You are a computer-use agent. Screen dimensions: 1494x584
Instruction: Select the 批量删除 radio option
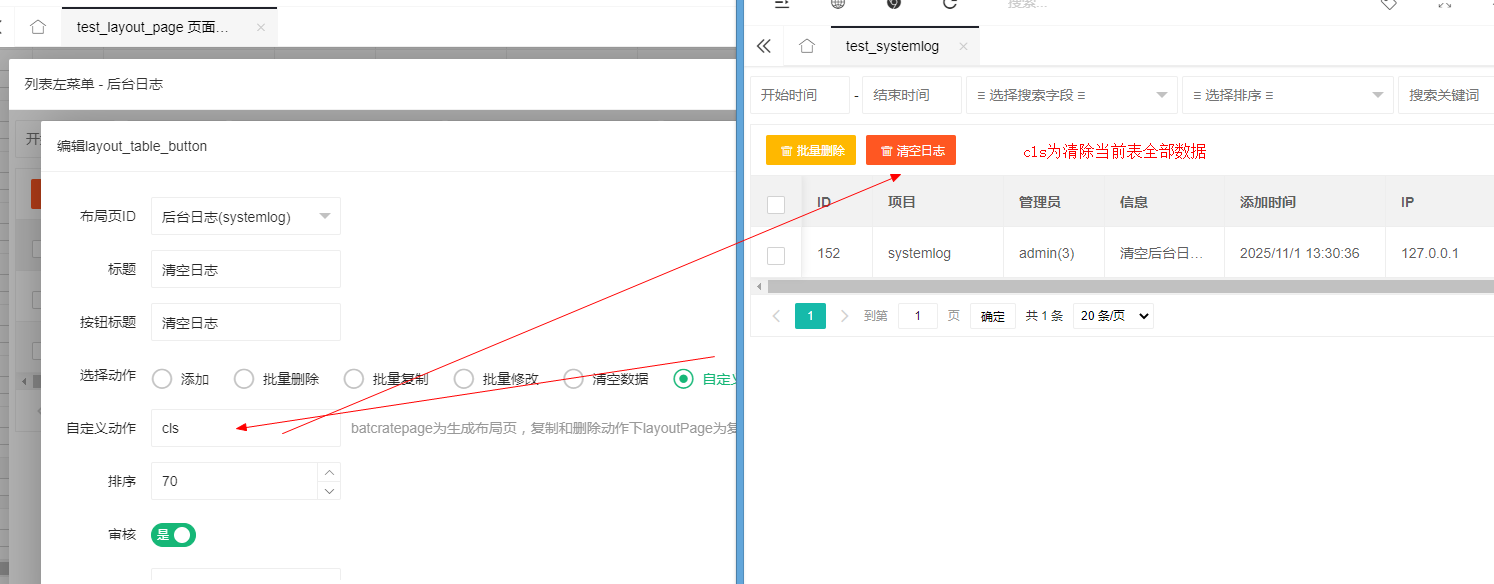coord(244,379)
